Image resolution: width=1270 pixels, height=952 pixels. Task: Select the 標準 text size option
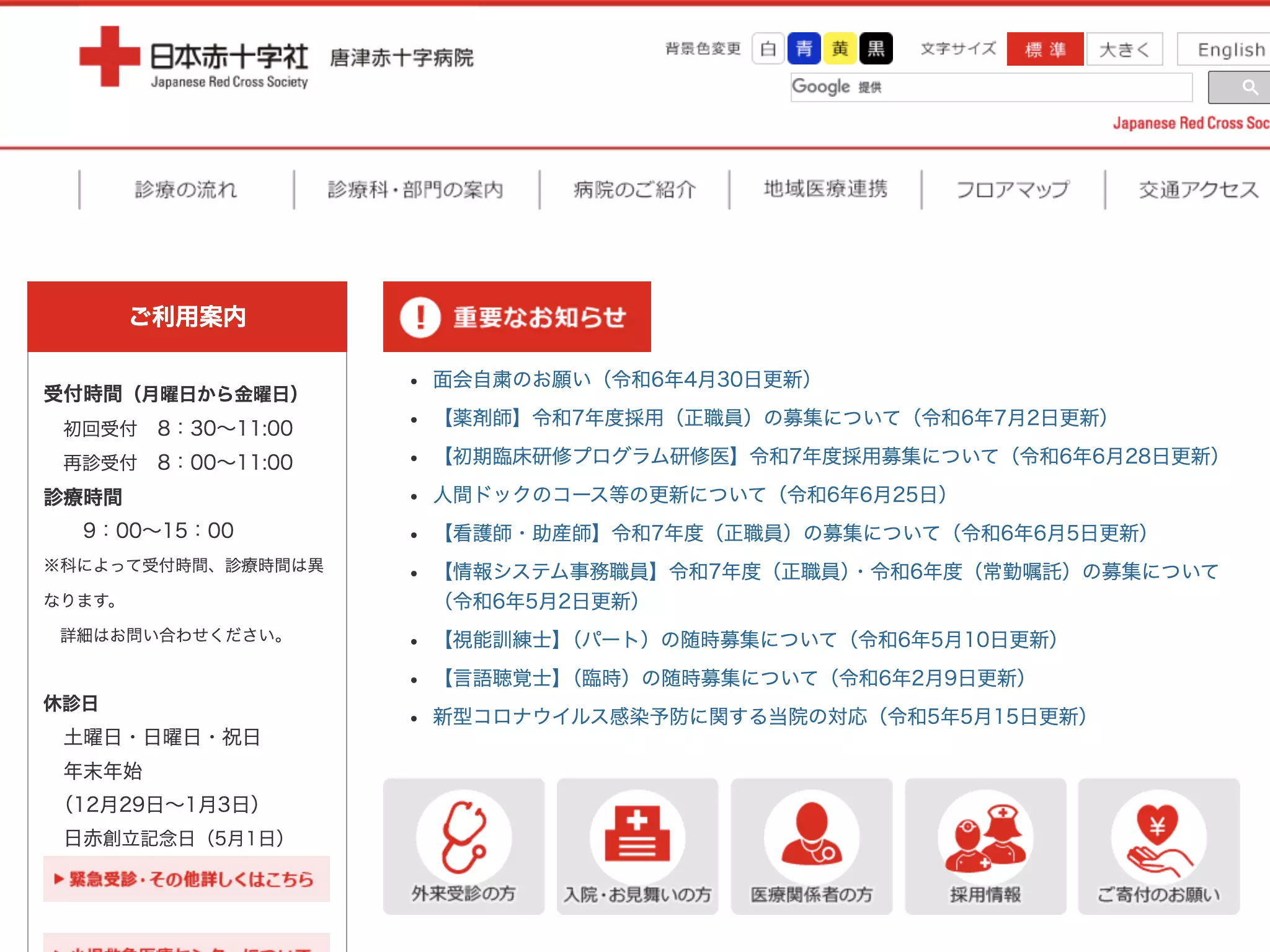pyautogui.click(x=1045, y=49)
